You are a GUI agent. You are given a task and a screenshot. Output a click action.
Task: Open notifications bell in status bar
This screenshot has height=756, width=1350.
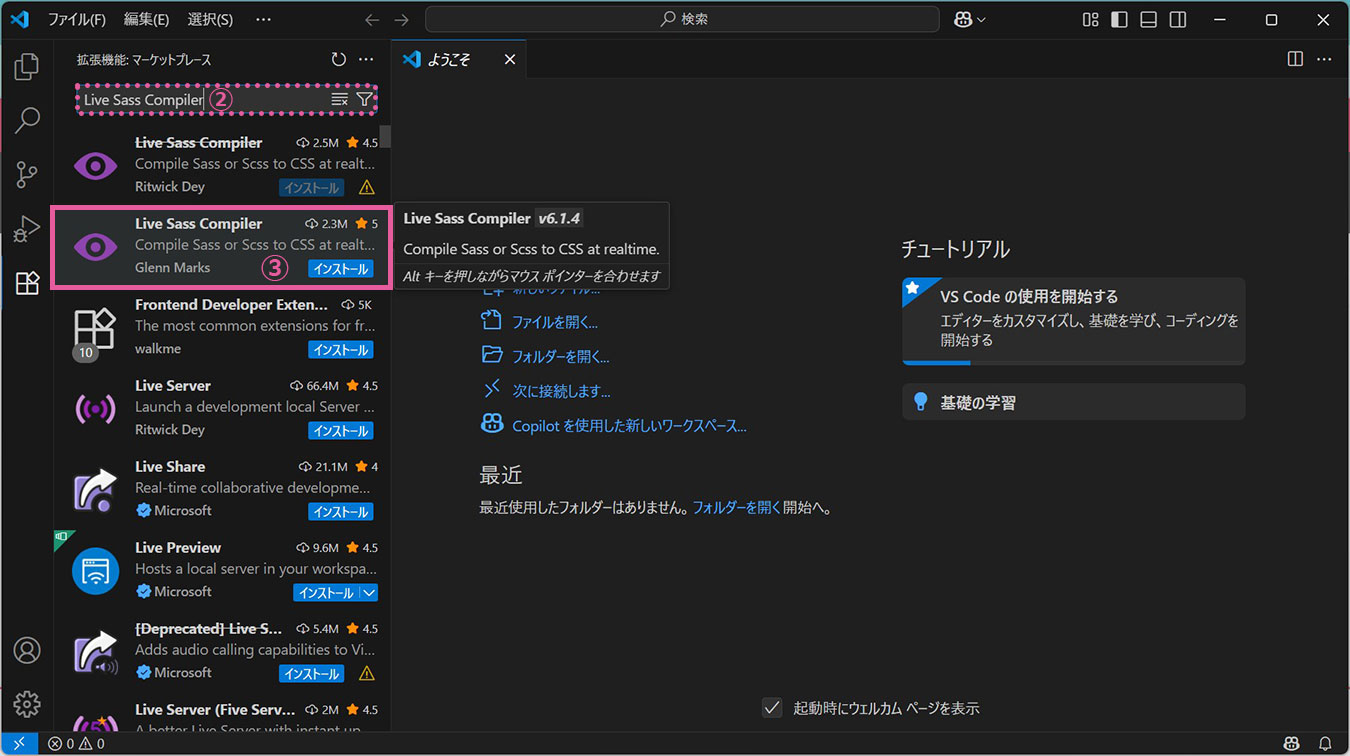point(1325,744)
